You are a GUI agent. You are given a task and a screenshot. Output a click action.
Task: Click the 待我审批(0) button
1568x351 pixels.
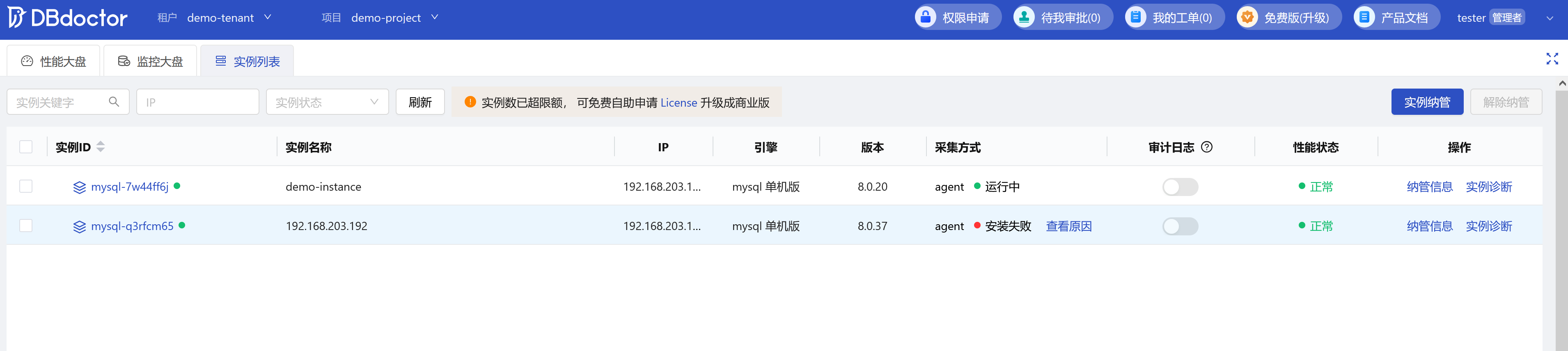tap(1063, 17)
